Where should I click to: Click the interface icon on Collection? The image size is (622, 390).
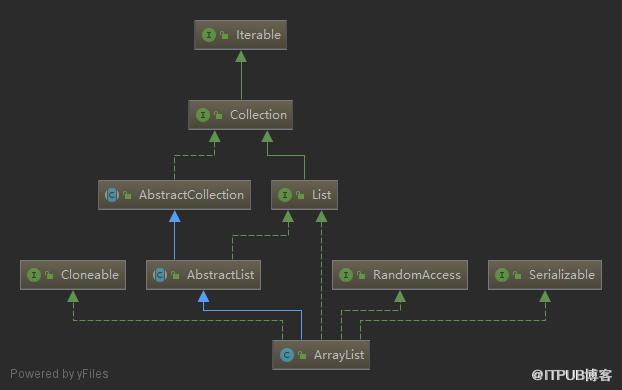[203, 115]
